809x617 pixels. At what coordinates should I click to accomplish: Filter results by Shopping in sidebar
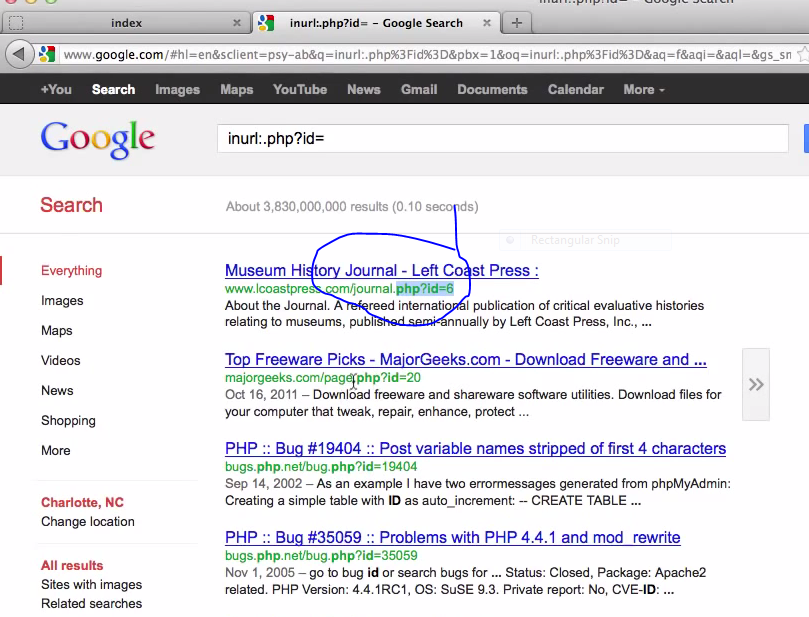(68, 420)
